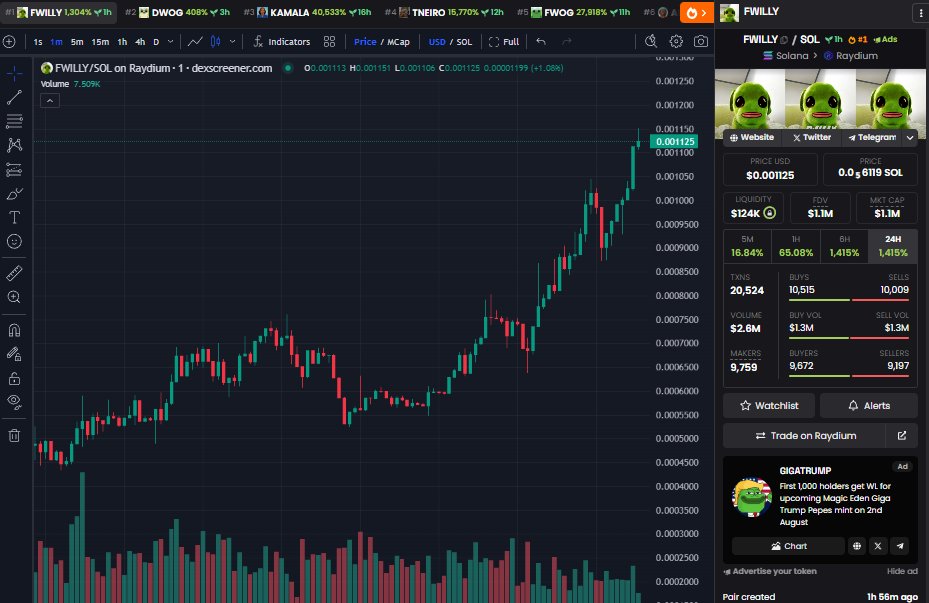Image resolution: width=929 pixels, height=603 pixels.
Task: Undo the last chart action
Action: click(541, 41)
